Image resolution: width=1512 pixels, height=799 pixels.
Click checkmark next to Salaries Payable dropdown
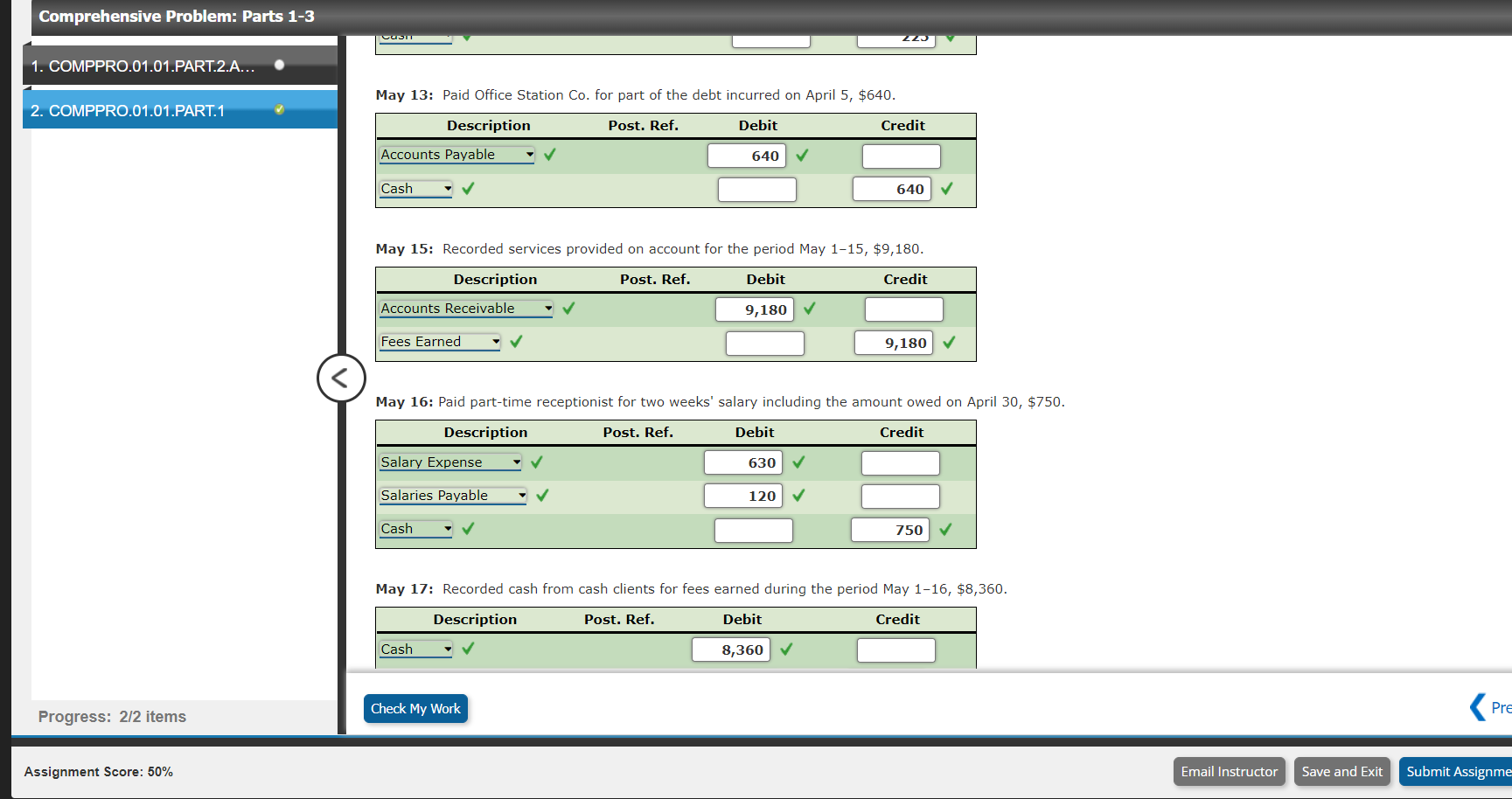point(542,496)
